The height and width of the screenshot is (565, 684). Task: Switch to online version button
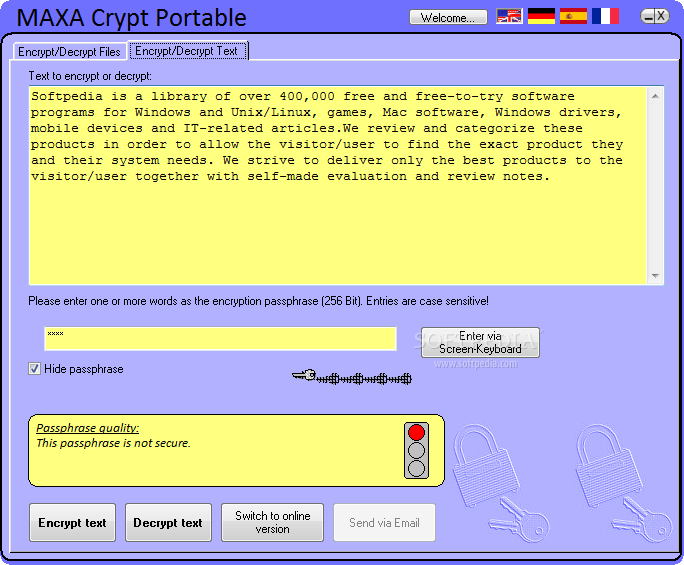(273, 523)
